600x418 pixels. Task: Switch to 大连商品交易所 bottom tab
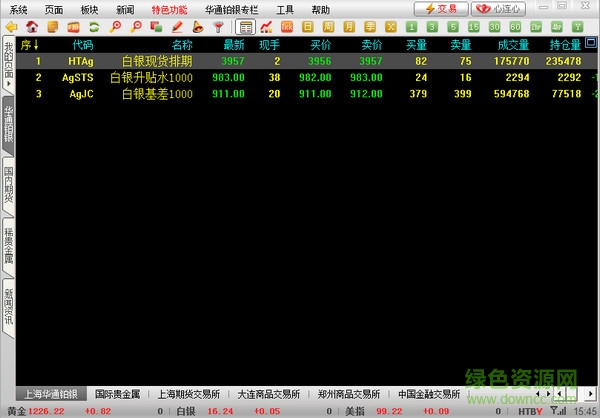click(x=269, y=394)
